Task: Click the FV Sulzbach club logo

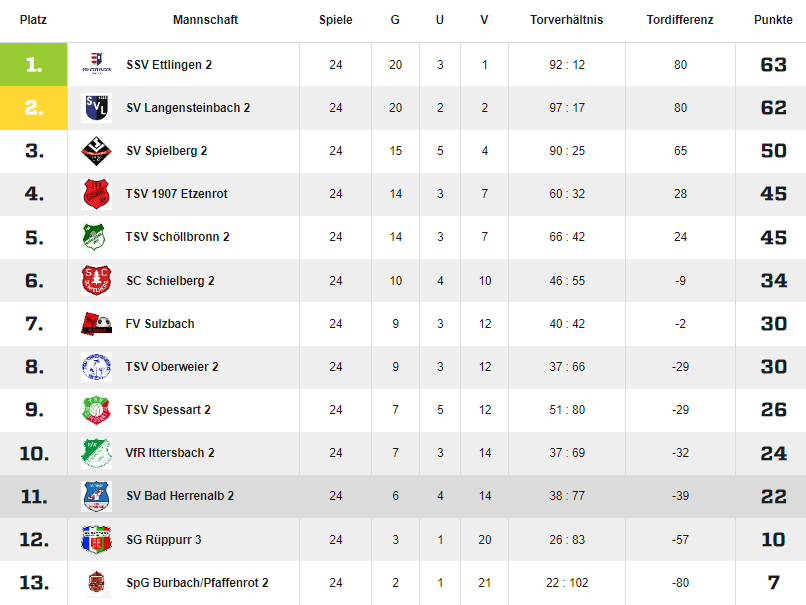Action: point(96,324)
